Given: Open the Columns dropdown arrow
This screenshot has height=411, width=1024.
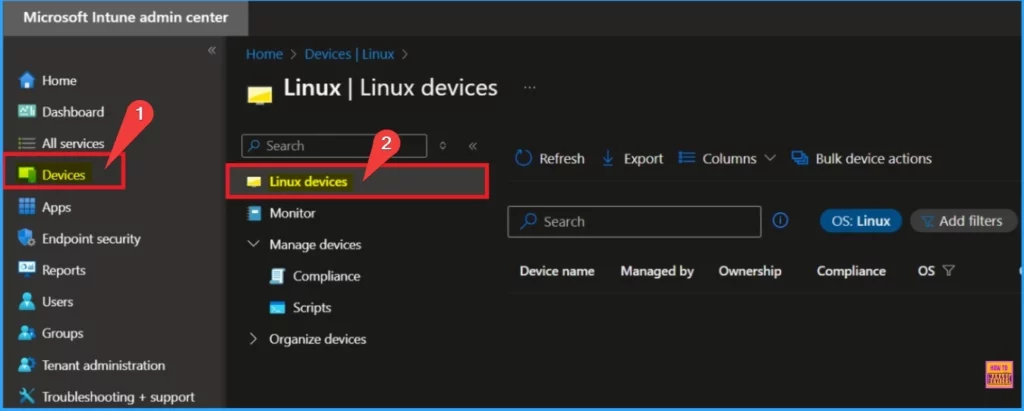Looking at the screenshot, I should [x=769, y=158].
